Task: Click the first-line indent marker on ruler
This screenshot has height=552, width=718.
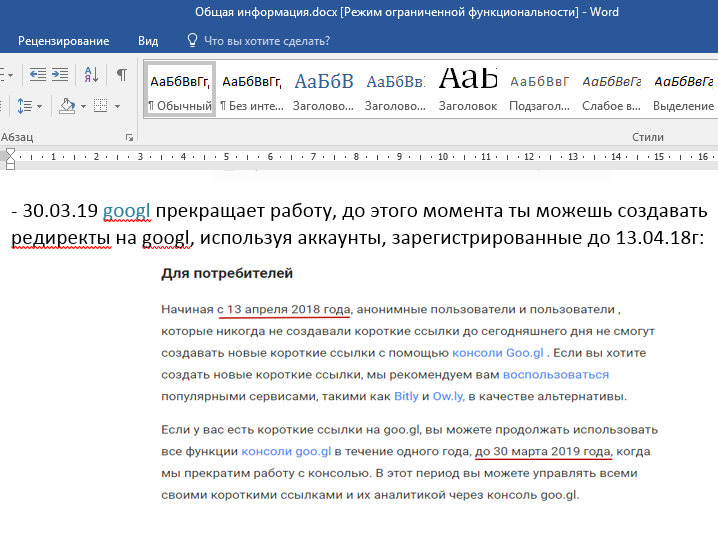Action: (x=10, y=152)
